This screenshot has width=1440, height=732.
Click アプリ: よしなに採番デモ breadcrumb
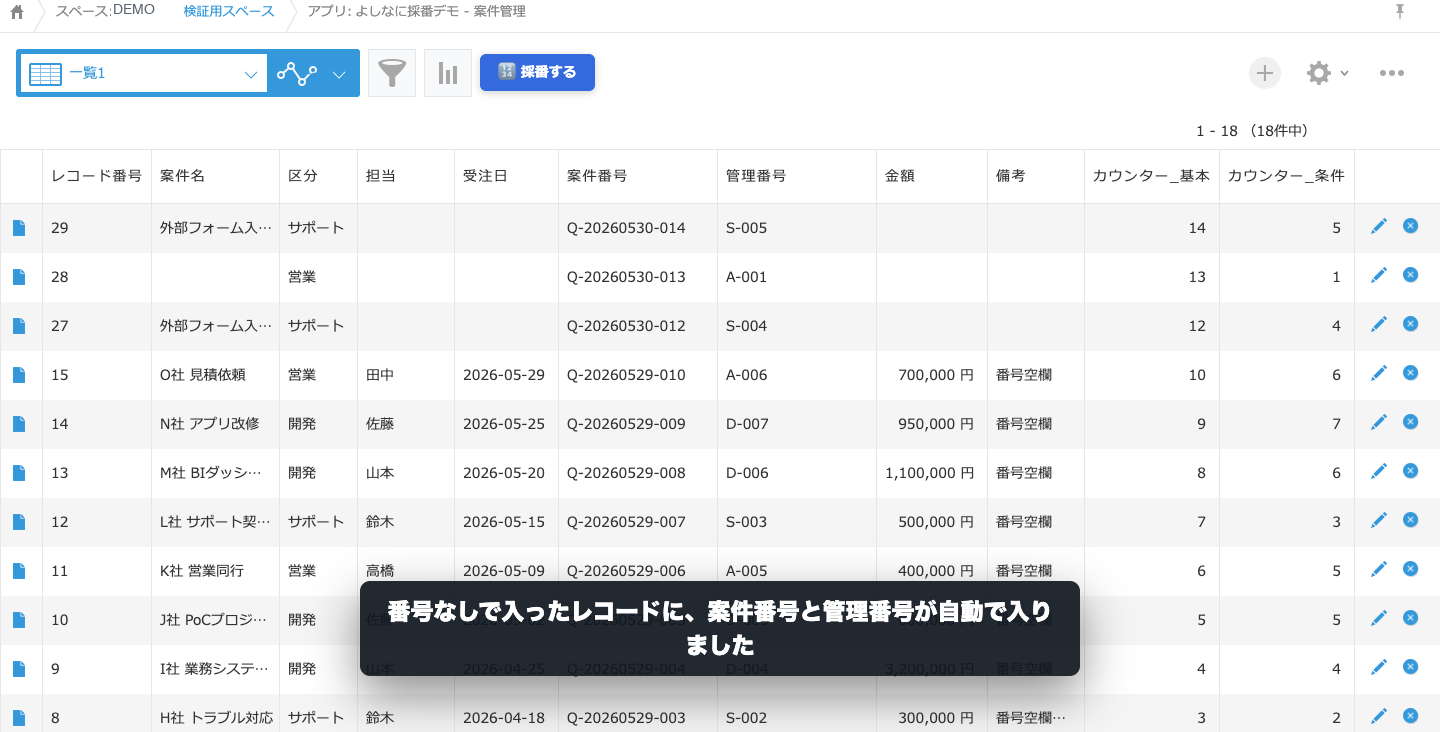click(416, 11)
